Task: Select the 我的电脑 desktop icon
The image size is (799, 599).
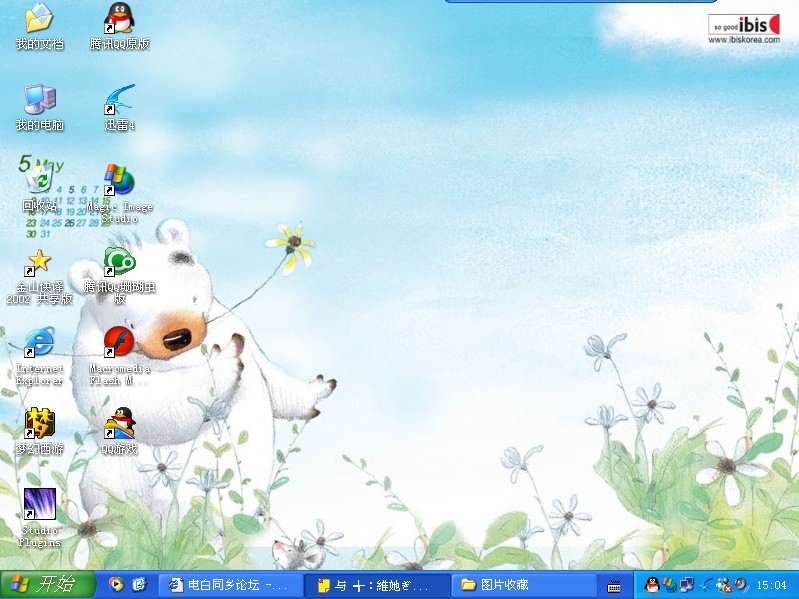Action: pos(39,100)
